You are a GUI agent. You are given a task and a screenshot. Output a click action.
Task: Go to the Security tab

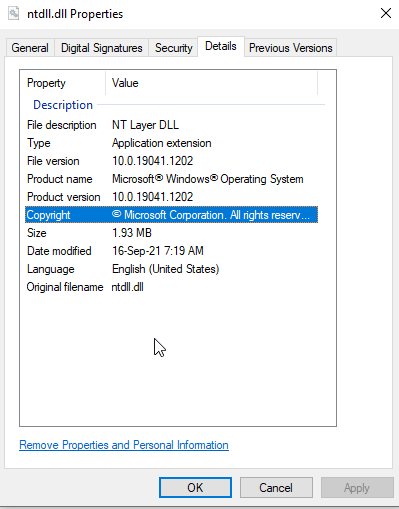(173, 48)
